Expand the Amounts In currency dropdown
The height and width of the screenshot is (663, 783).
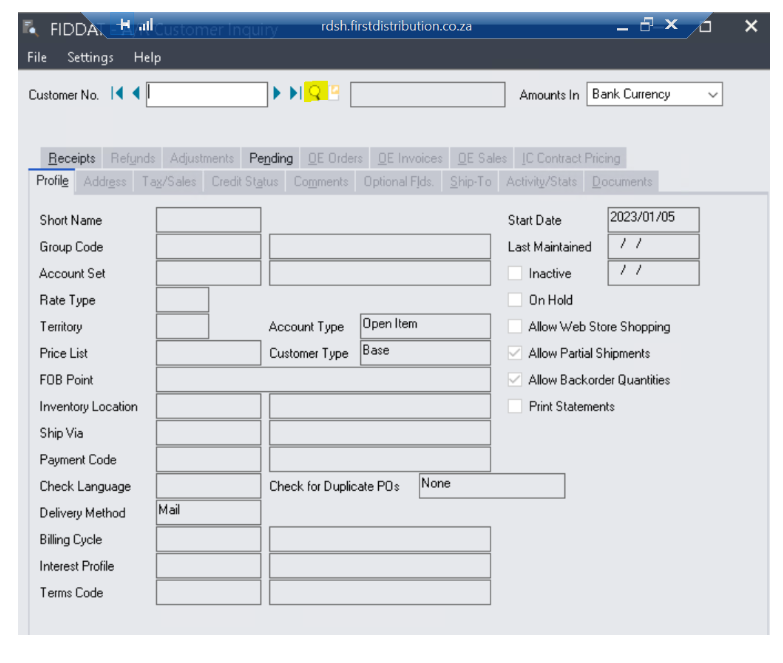pos(713,95)
